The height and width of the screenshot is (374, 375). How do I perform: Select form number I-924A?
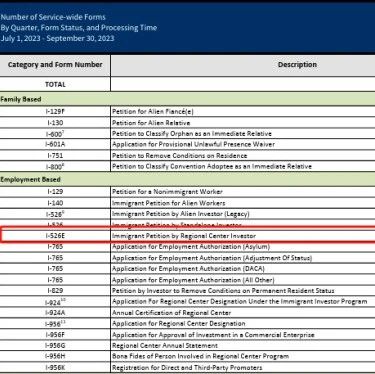coord(55,313)
